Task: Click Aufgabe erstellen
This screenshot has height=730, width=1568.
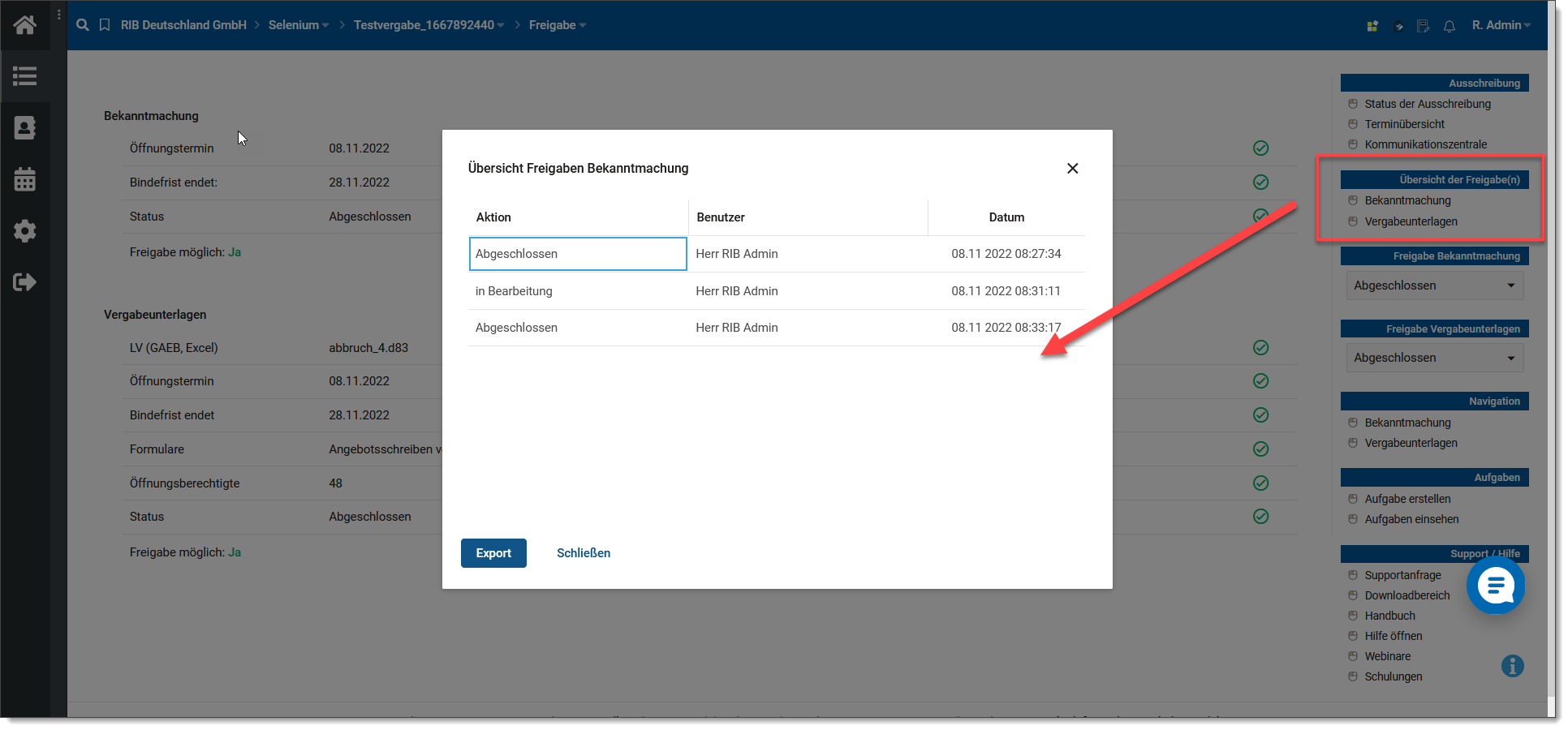Action: [1408, 499]
